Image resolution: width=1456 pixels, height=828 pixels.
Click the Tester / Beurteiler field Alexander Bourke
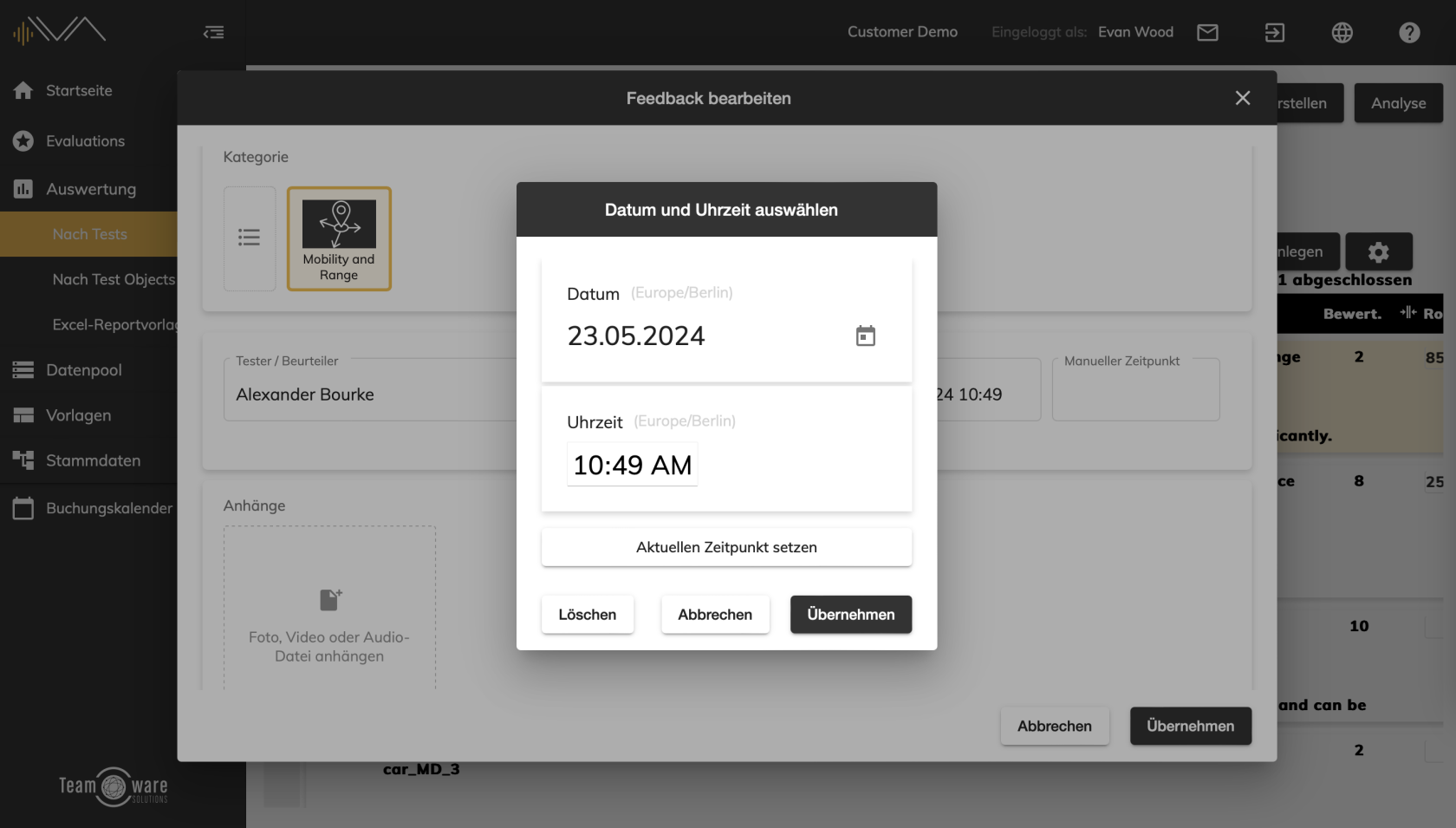click(371, 389)
